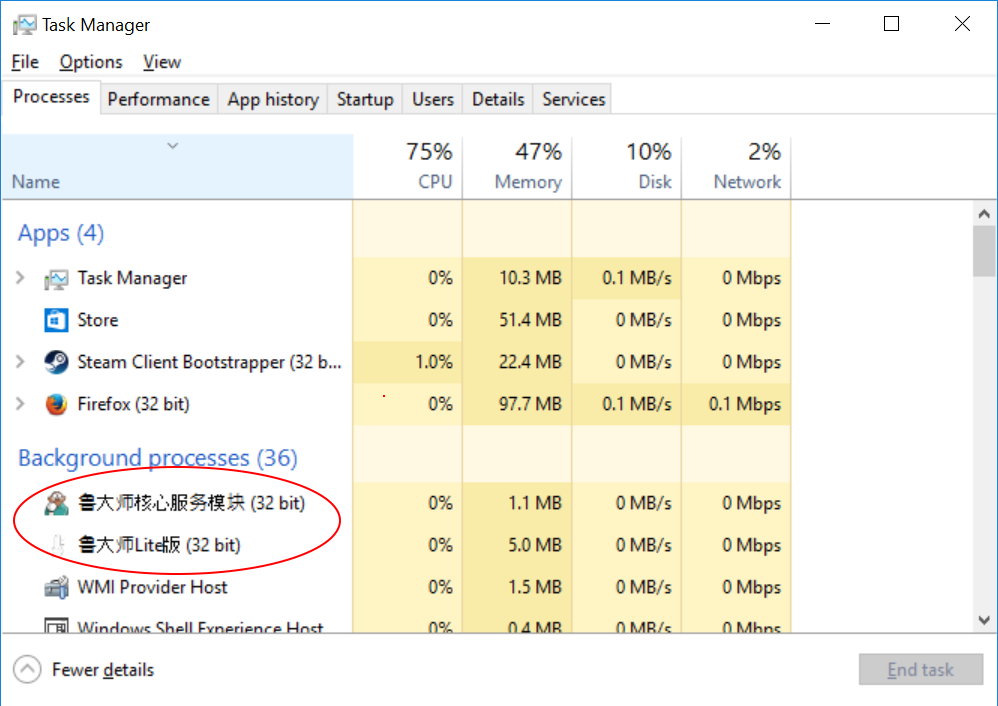Open the Options menu
The height and width of the screenshot is (706, 998).
coord(90,62)
